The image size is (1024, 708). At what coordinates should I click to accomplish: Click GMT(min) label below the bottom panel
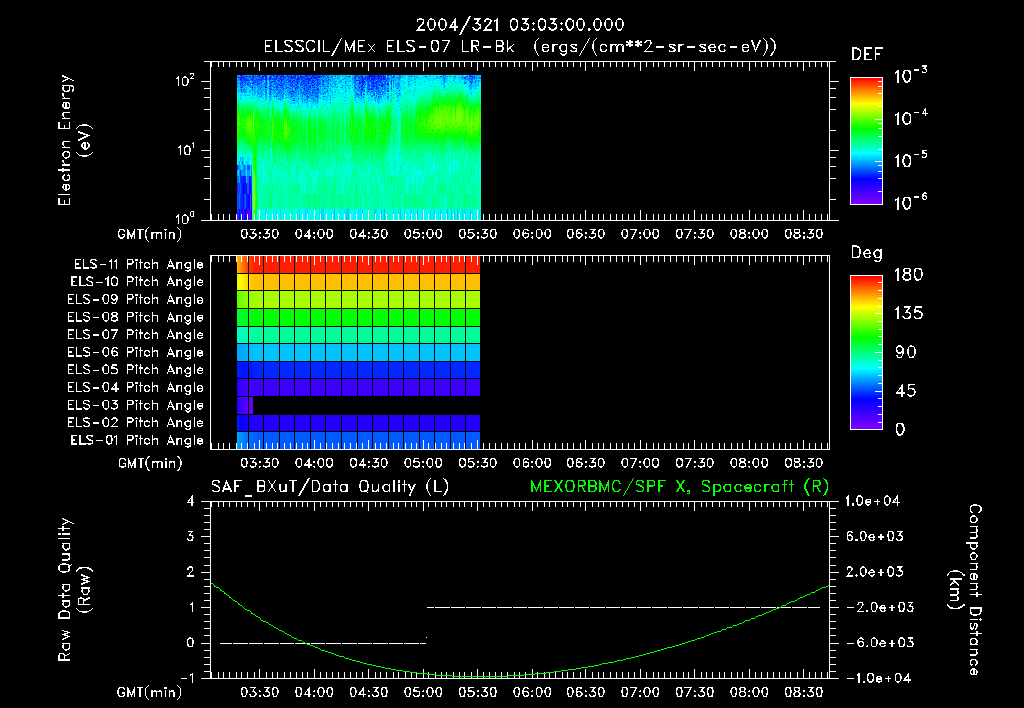click(x=150, y=692)
